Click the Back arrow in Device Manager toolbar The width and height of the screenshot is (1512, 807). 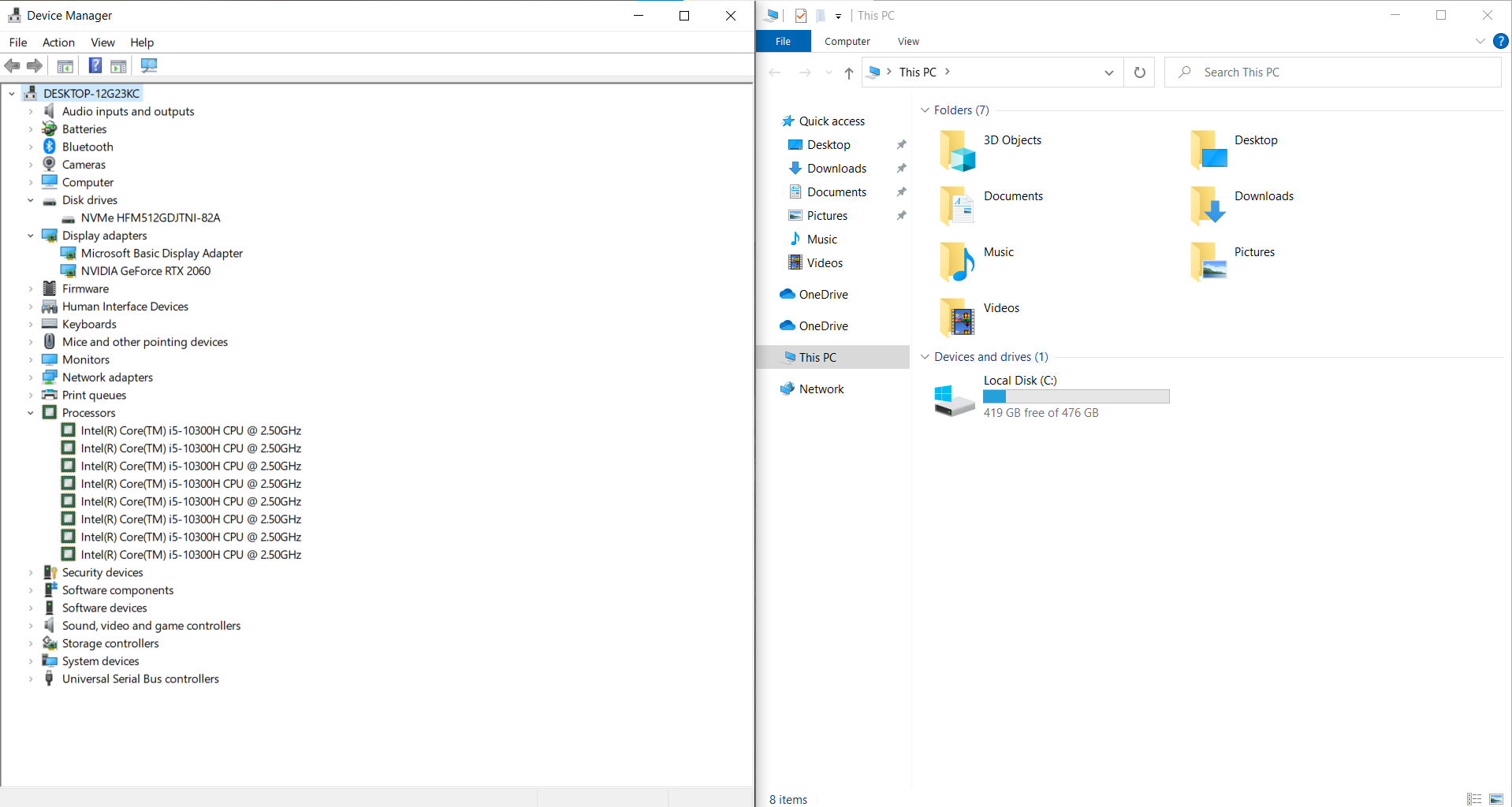12,65
